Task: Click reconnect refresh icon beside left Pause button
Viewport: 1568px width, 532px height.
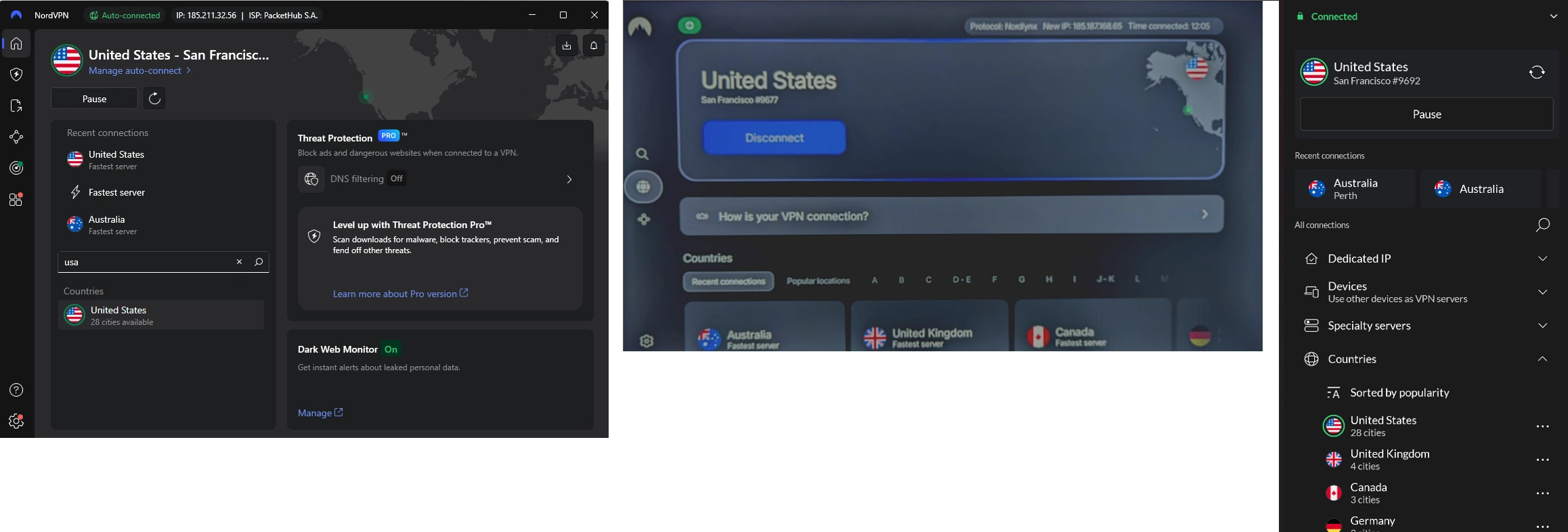Action: point(154,99)
